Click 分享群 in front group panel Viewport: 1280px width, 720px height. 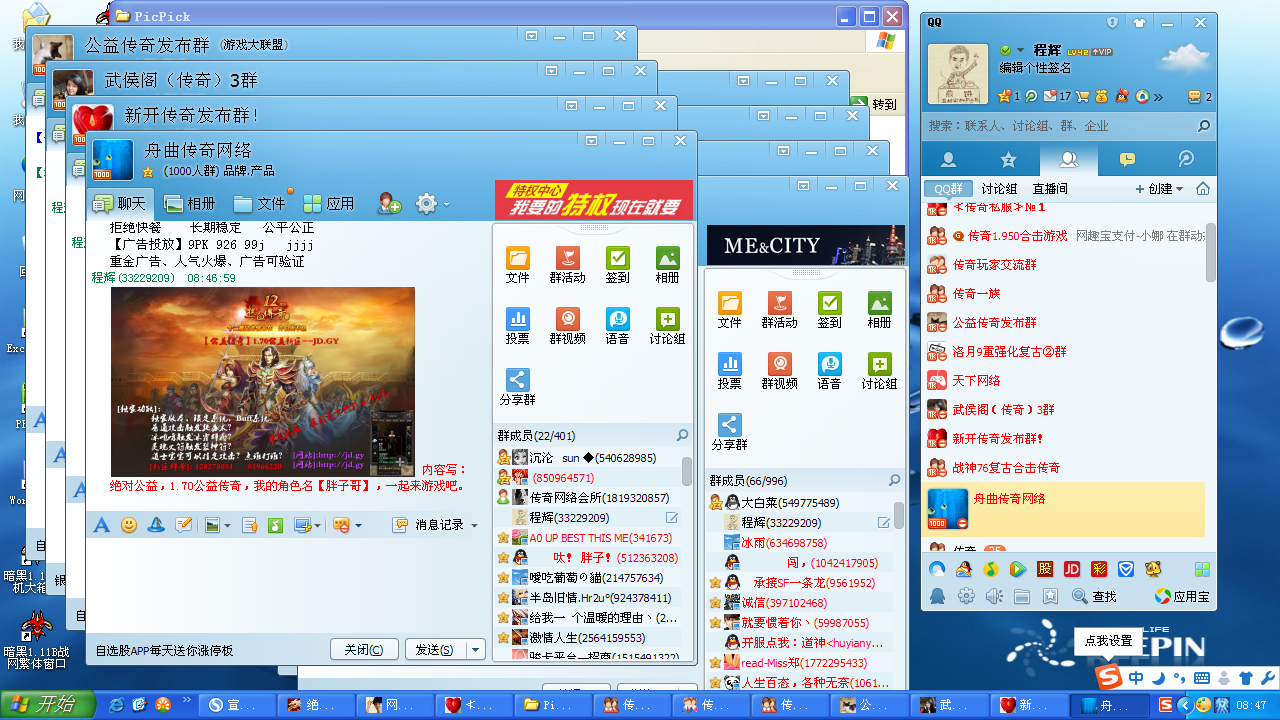pyautogui.click(x=517, y=387)
